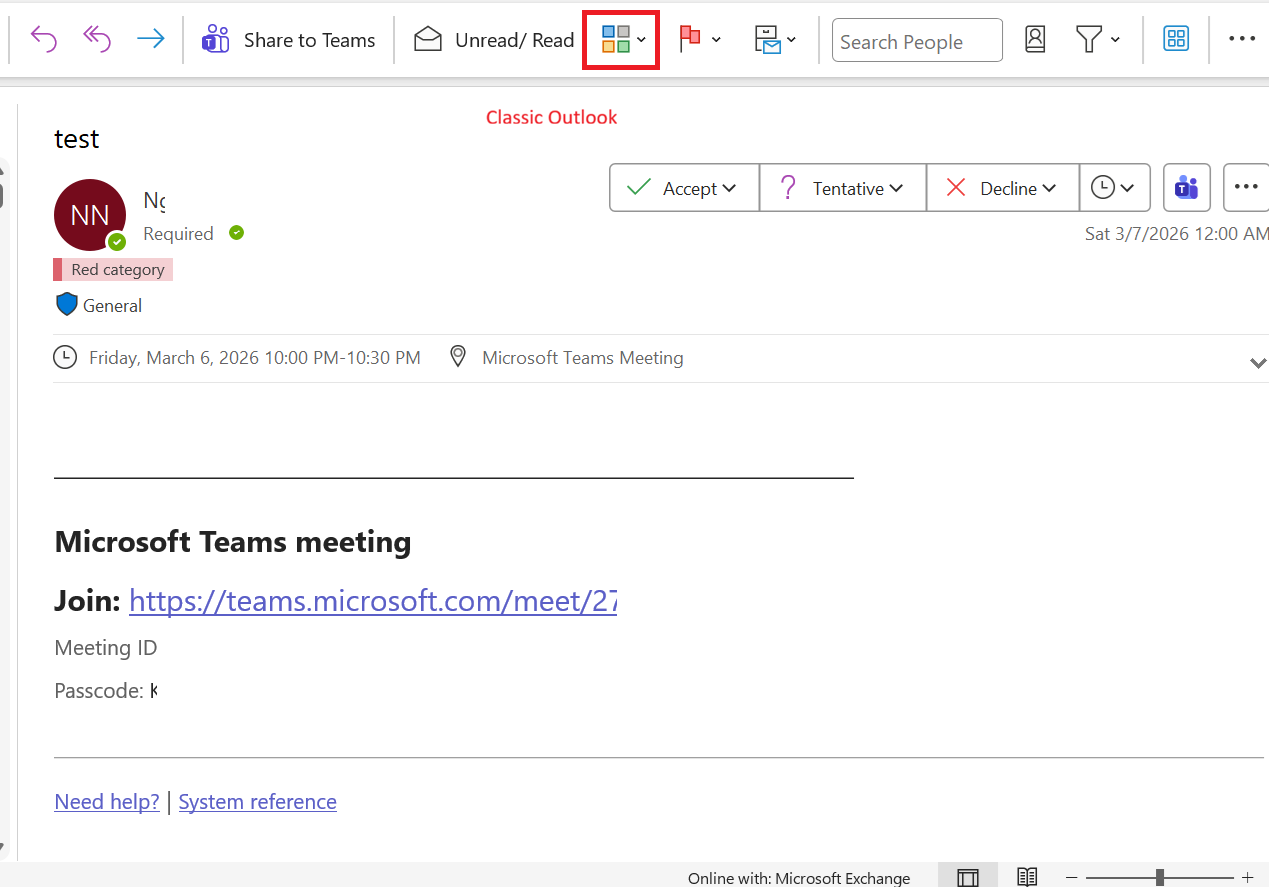
Task: Expand the Accept options chevron
Action: [729, 188]
